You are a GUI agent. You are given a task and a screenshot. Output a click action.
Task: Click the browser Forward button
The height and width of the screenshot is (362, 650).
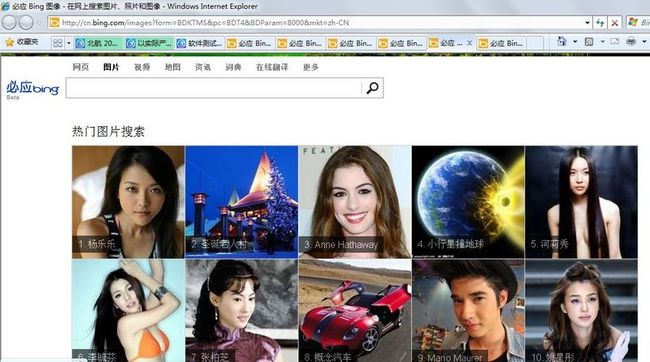tap(26, 22)
